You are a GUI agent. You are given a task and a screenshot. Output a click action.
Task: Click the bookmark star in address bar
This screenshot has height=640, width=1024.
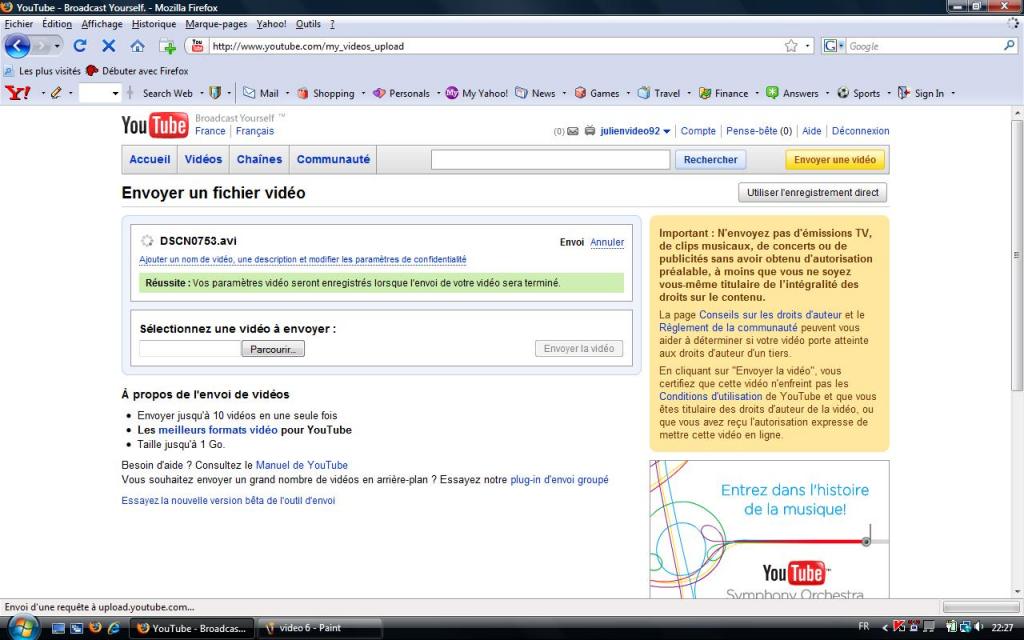[x=791, y=46]
